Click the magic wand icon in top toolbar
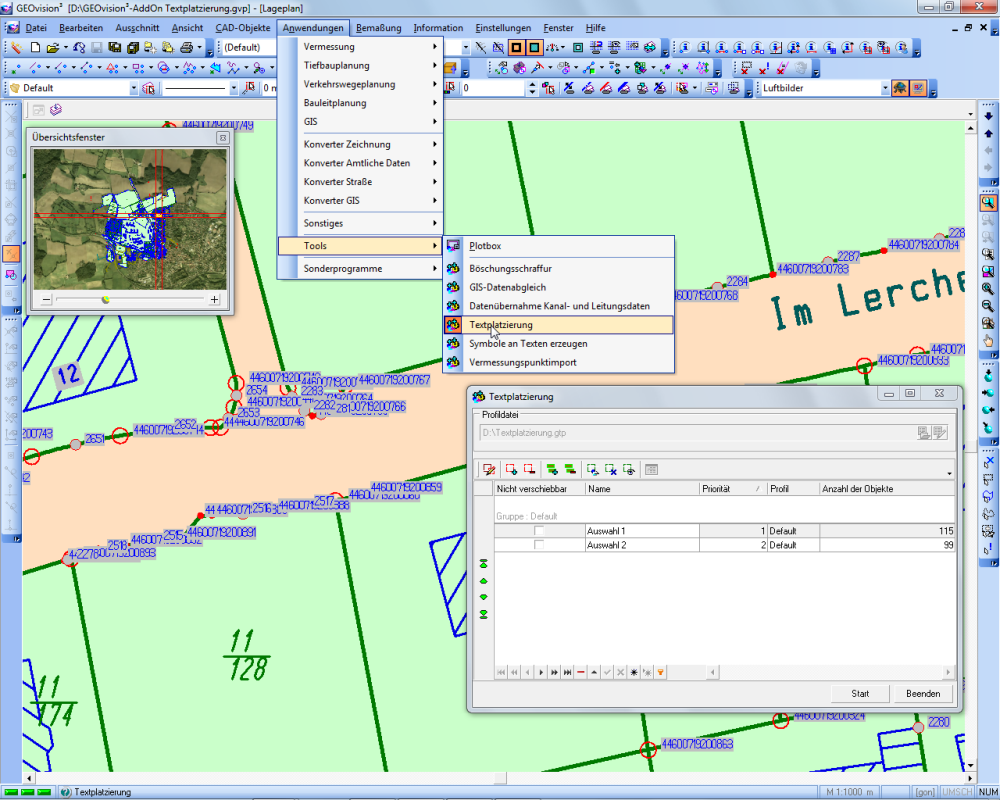 click(x=16, y=47)
